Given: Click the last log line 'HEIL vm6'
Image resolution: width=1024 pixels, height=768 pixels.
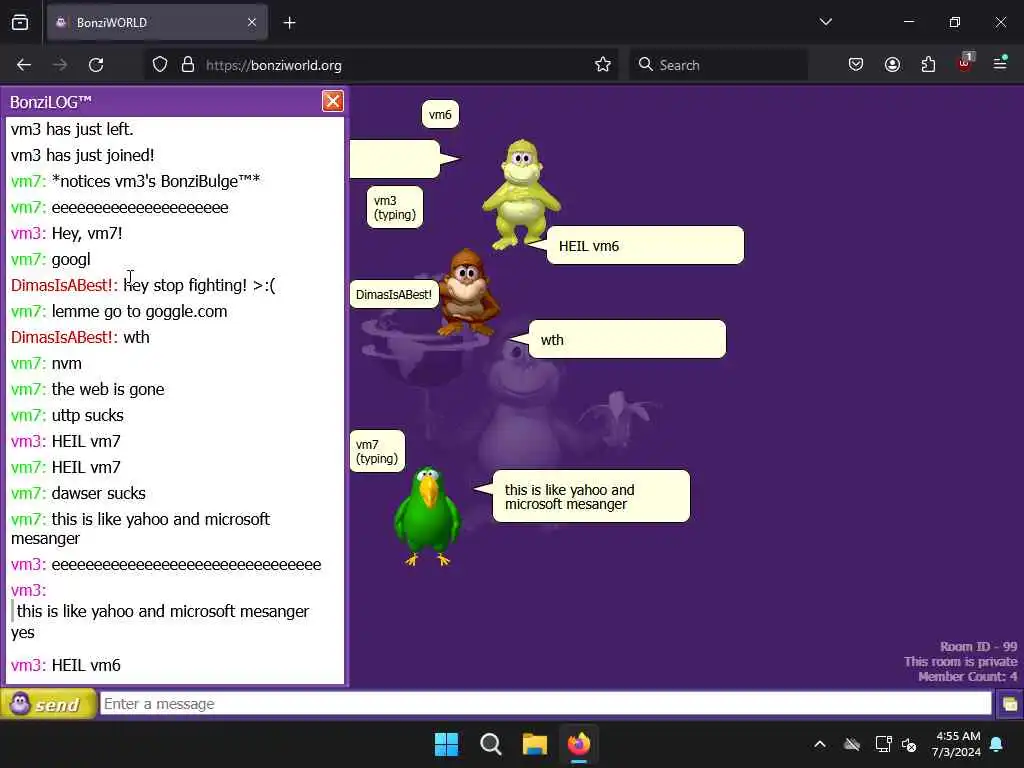Looking at the screenshot, I should point(65,665).
